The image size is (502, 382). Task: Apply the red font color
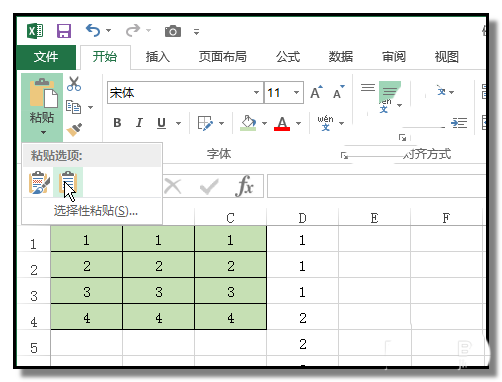click(x=282, y=123)
